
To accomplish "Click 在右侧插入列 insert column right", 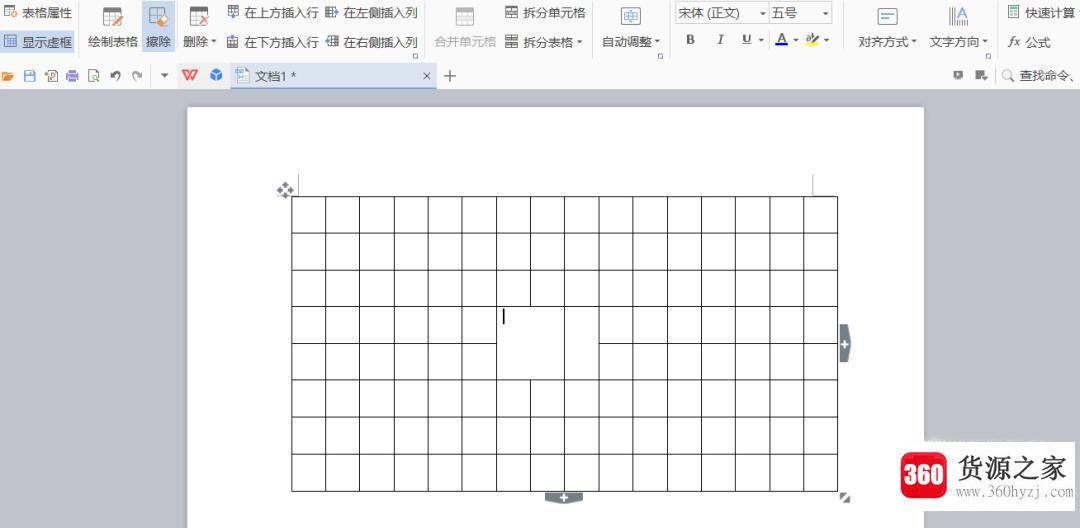I will coord(371,42).
